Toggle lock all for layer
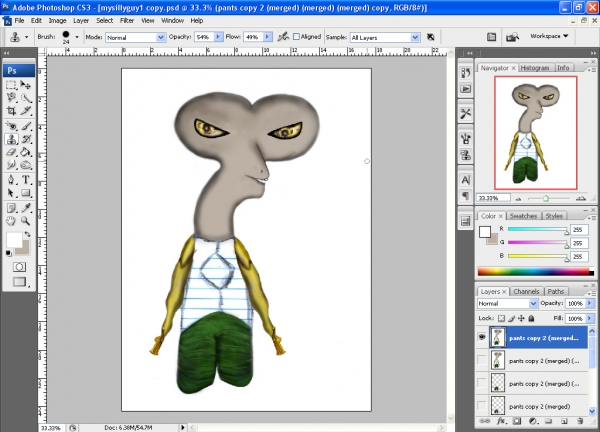 click(531, 318)
